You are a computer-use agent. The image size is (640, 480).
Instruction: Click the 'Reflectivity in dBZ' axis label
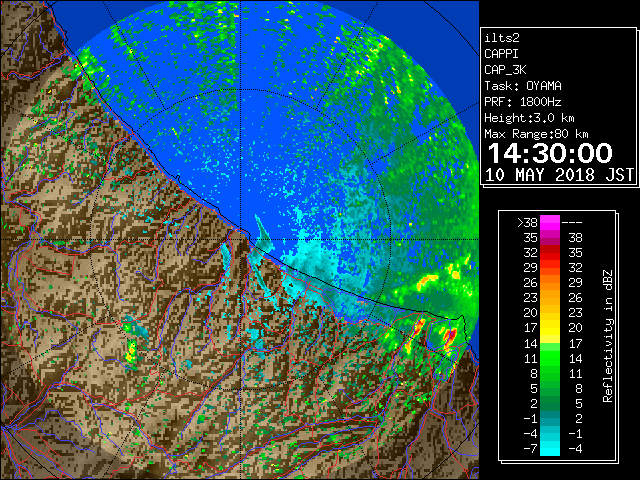(608, 336)
